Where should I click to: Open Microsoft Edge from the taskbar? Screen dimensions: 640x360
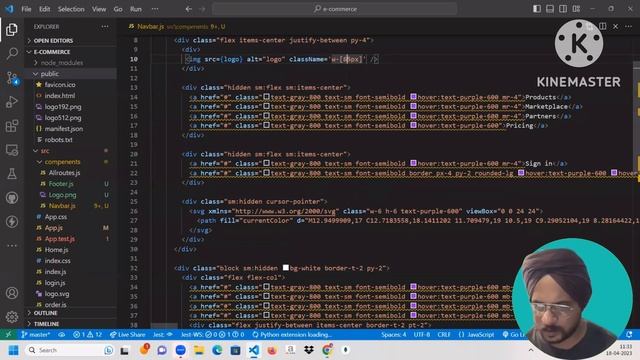[217, 350]
